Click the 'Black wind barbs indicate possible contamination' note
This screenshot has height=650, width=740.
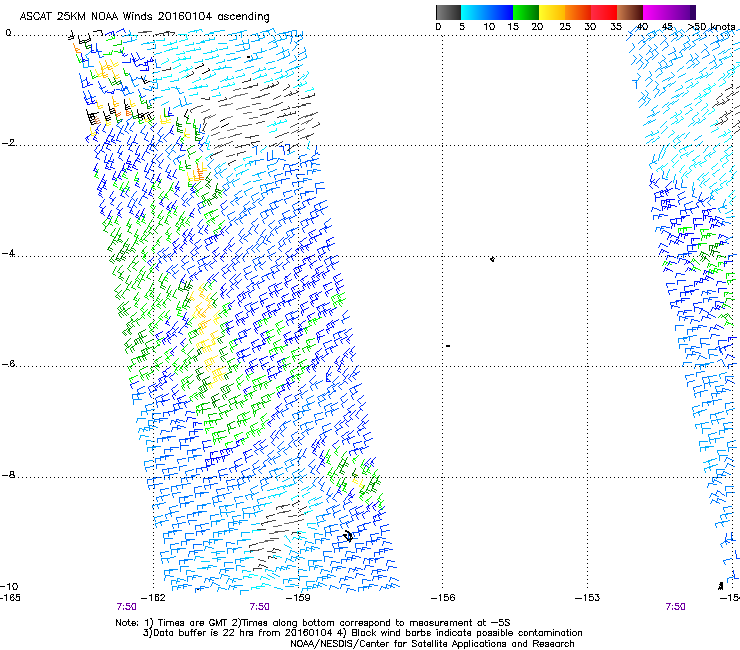point(466,633)
